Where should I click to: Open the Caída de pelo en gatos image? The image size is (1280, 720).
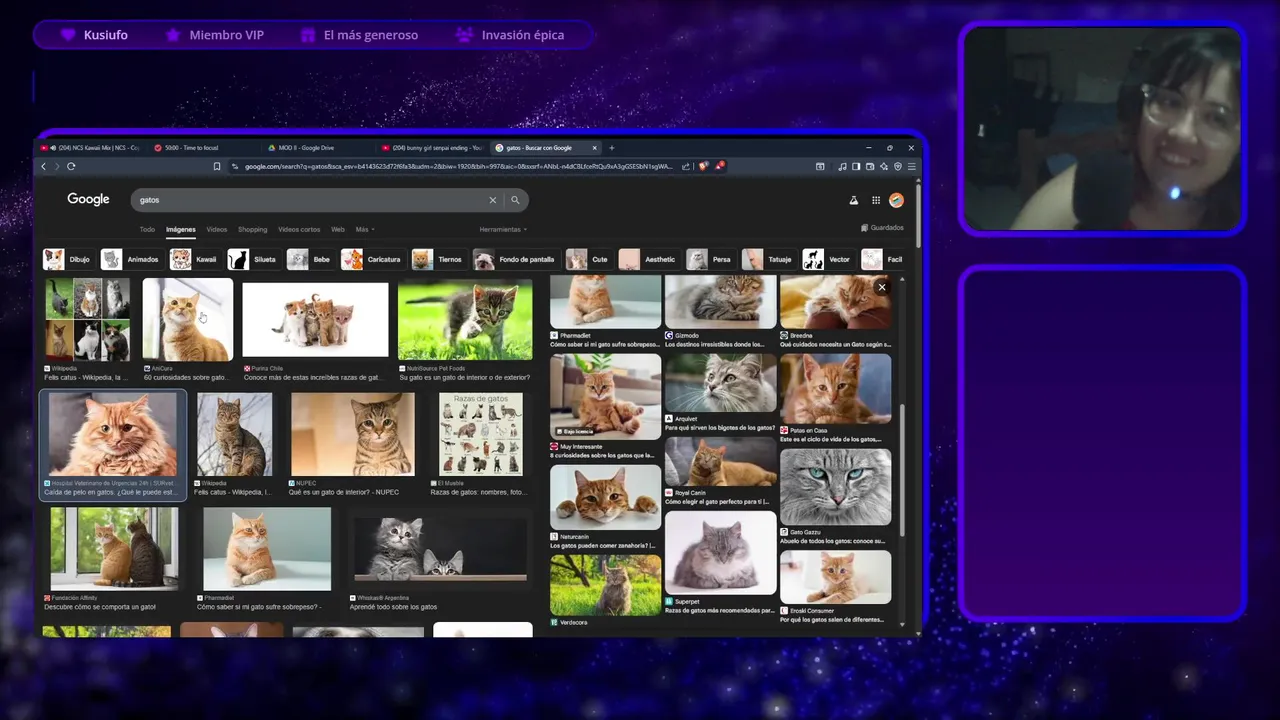click(113, 434)
